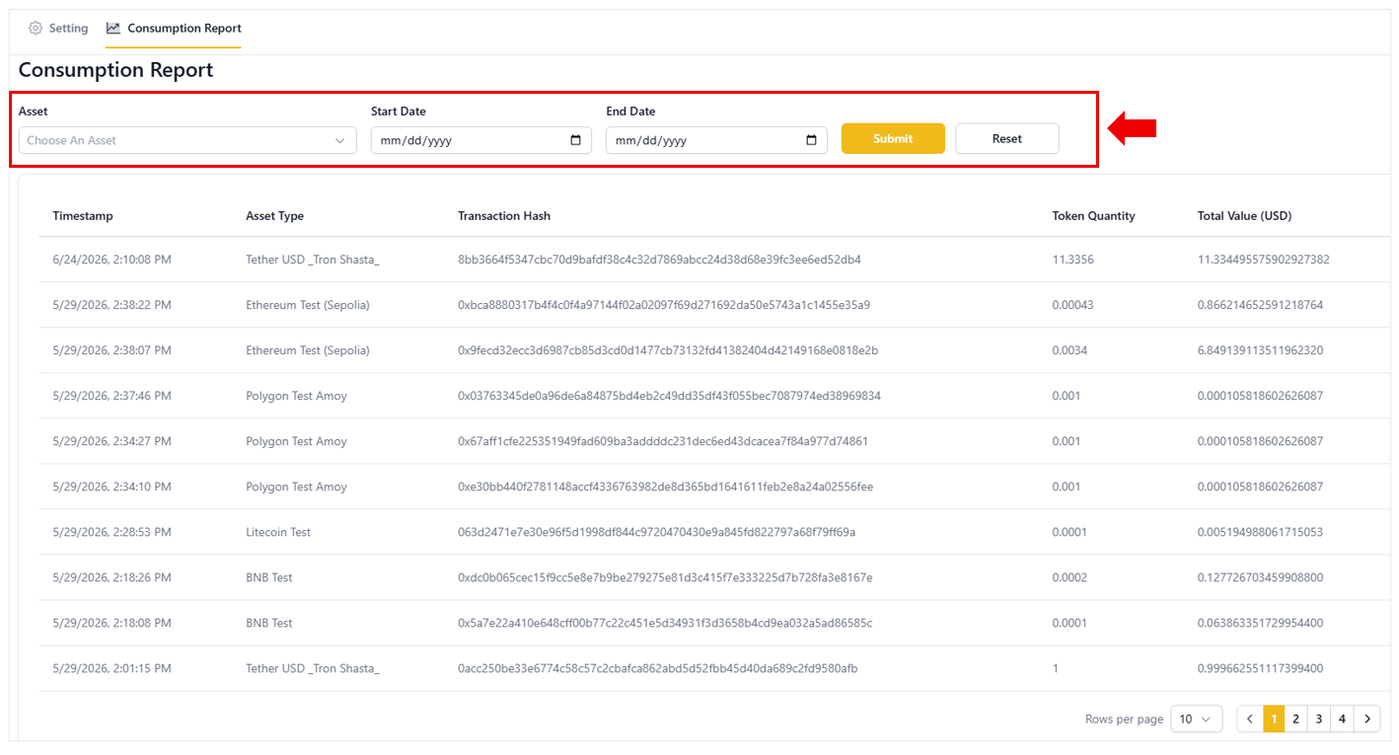Go to the previous page arrow
1399x755 pixels.
coord(1250,719)
